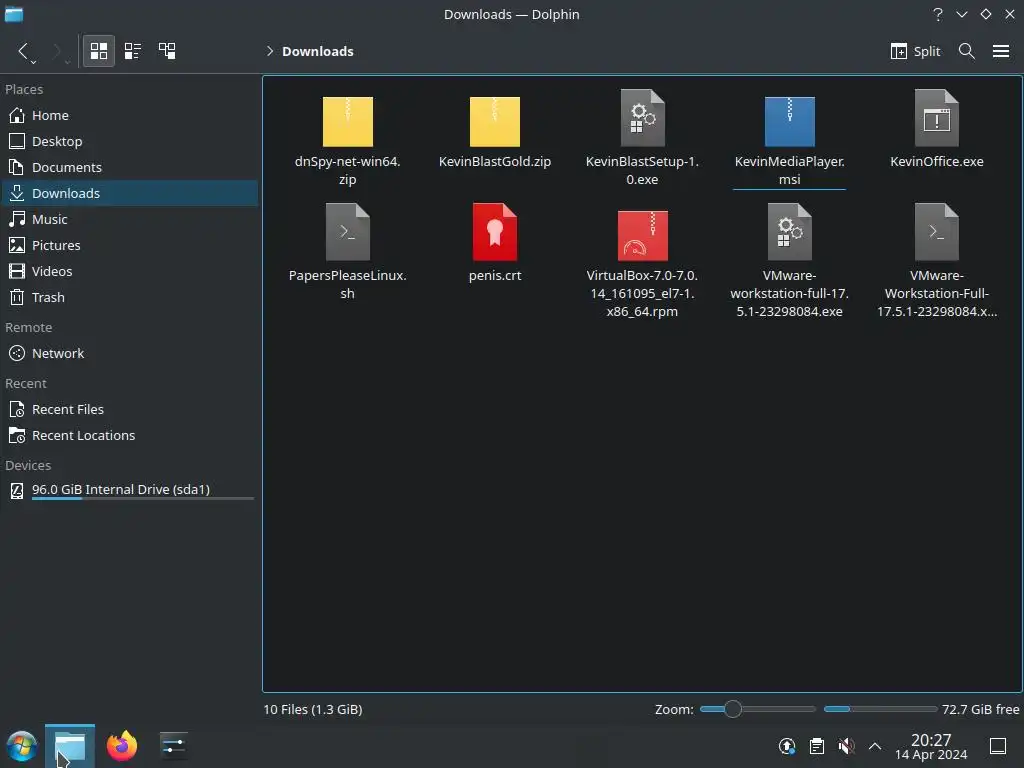
Task: Select VMware-workstation-full .exe file icon
Action: pyautogui.click(x=790, y=232)
